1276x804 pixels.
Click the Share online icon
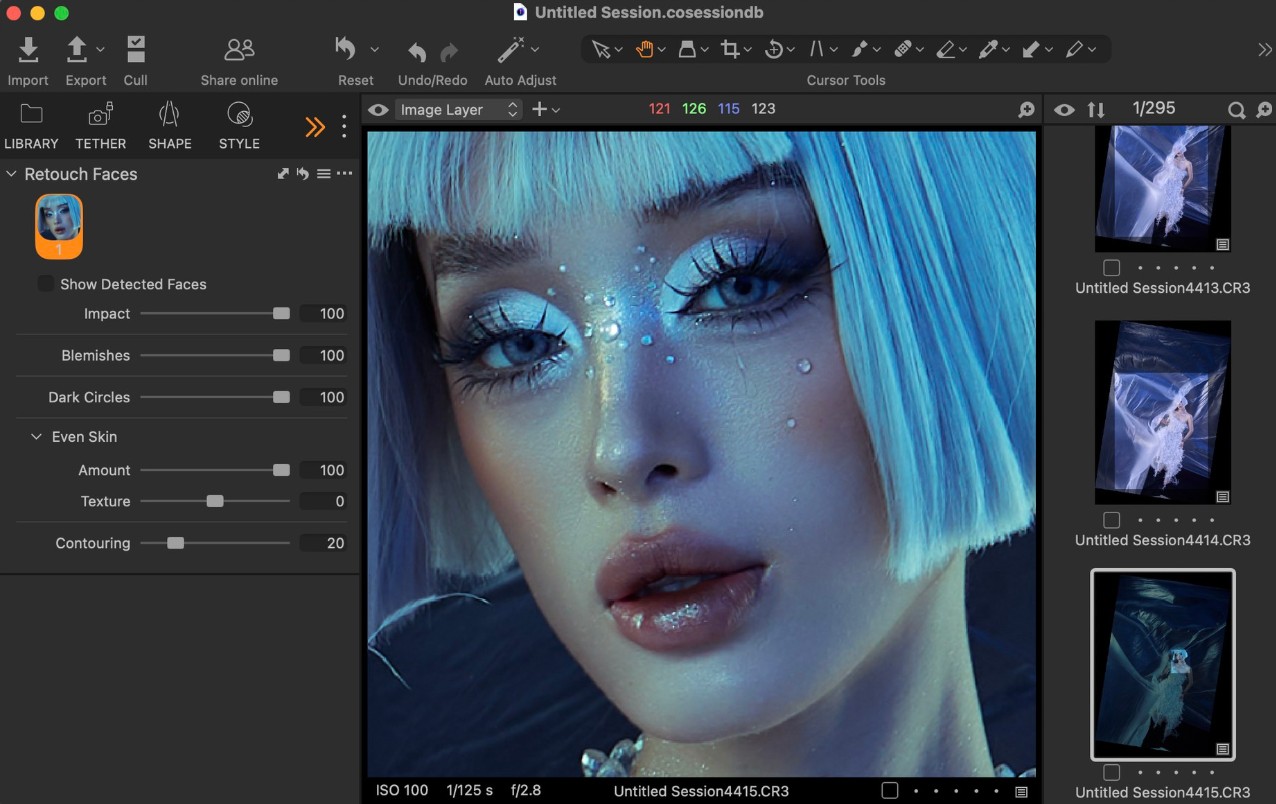click(239, 49)
